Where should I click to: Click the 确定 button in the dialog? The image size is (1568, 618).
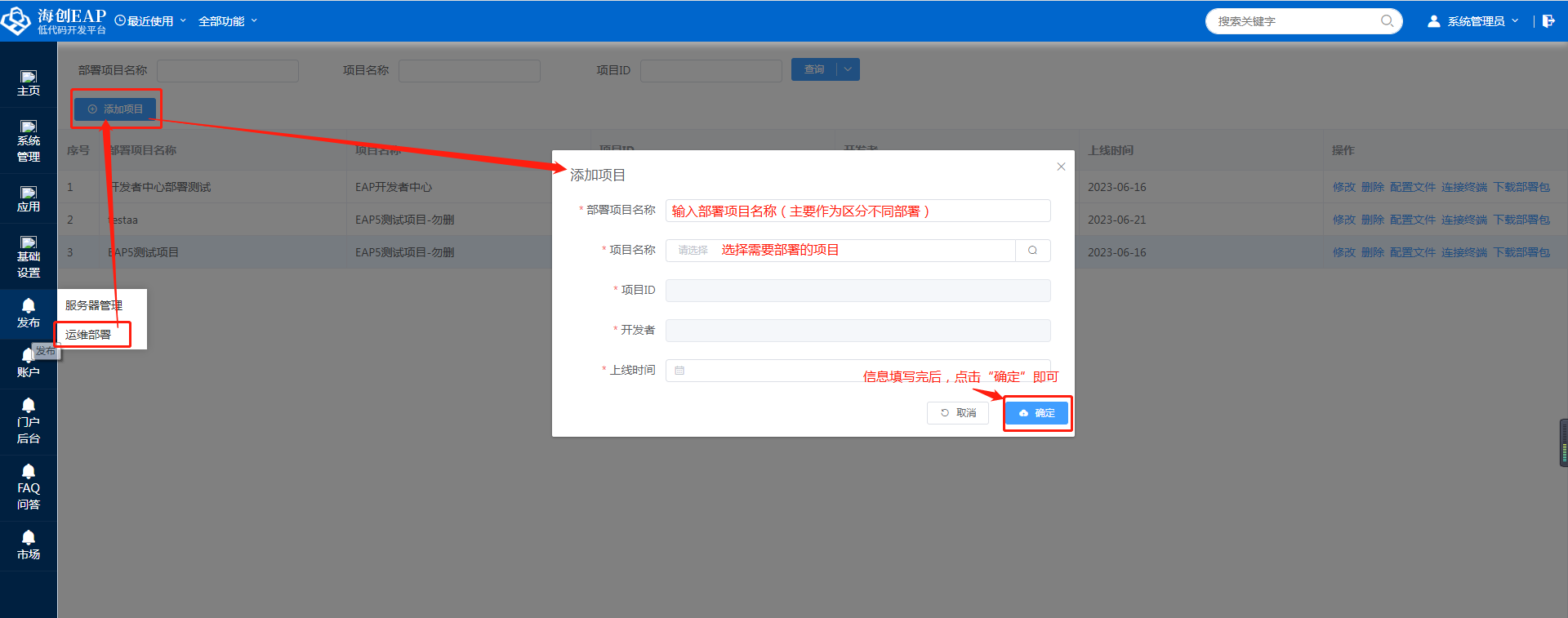(1036, 413)
